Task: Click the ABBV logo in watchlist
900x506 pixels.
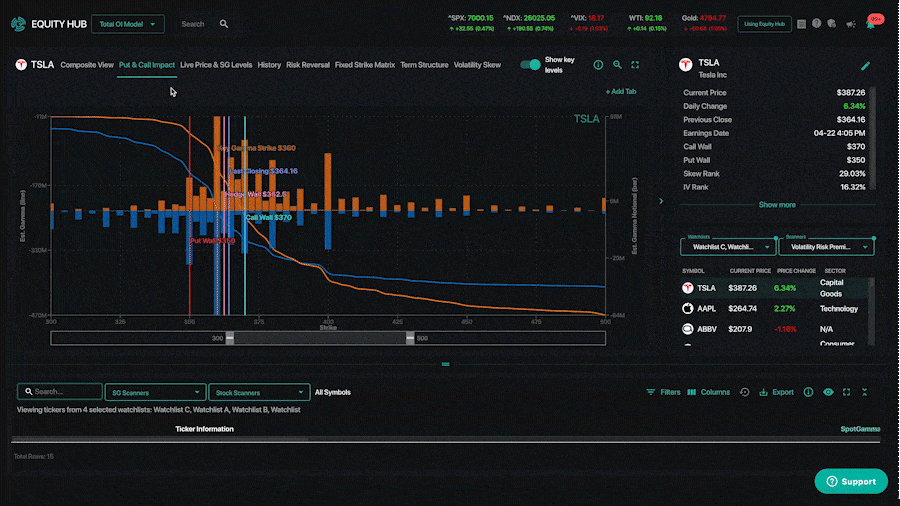Action: [x=687, y=329]
